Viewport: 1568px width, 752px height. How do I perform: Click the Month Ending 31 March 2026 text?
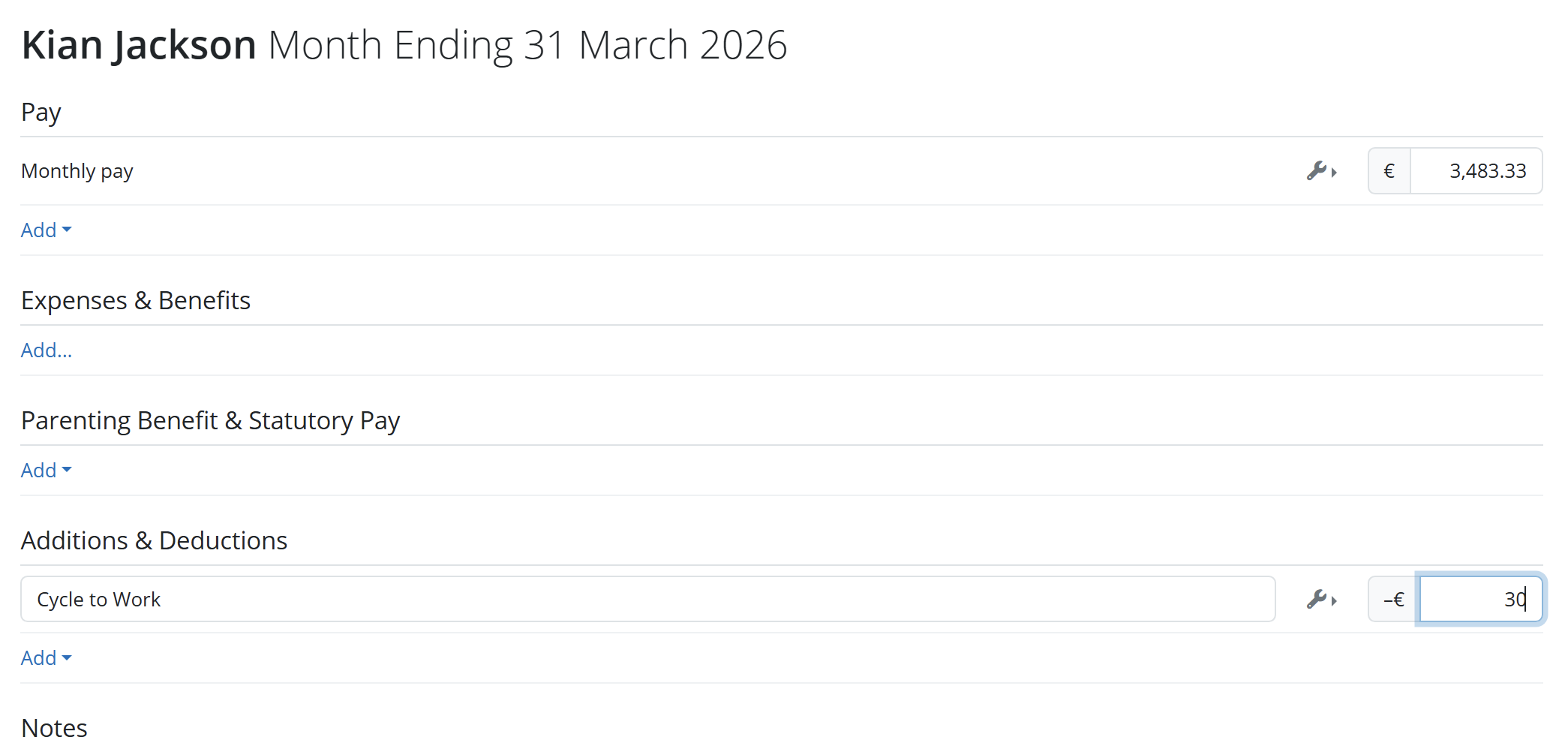pyautogui.click(x=527, y=45)
